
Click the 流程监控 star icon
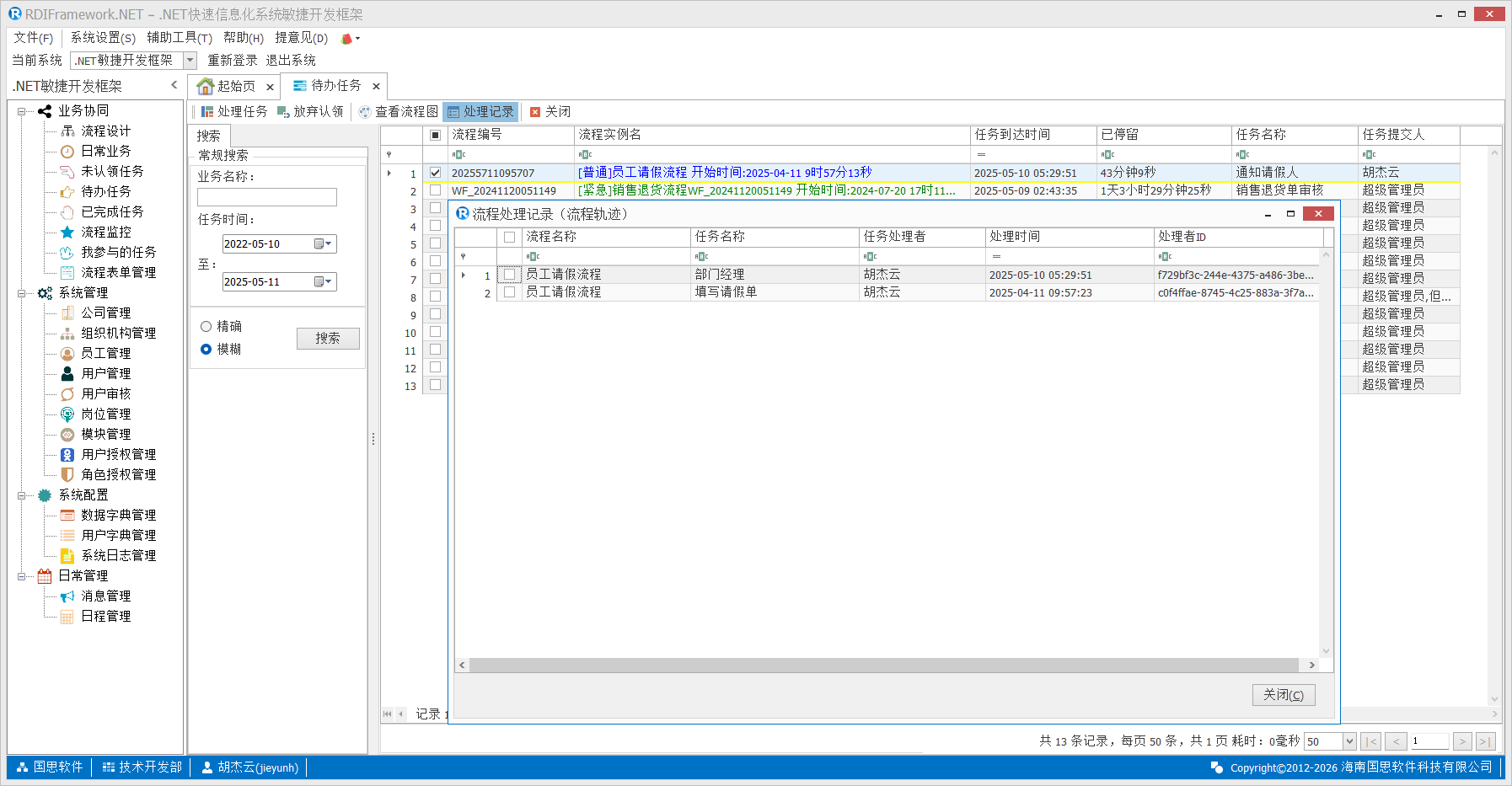pos(67,233)
